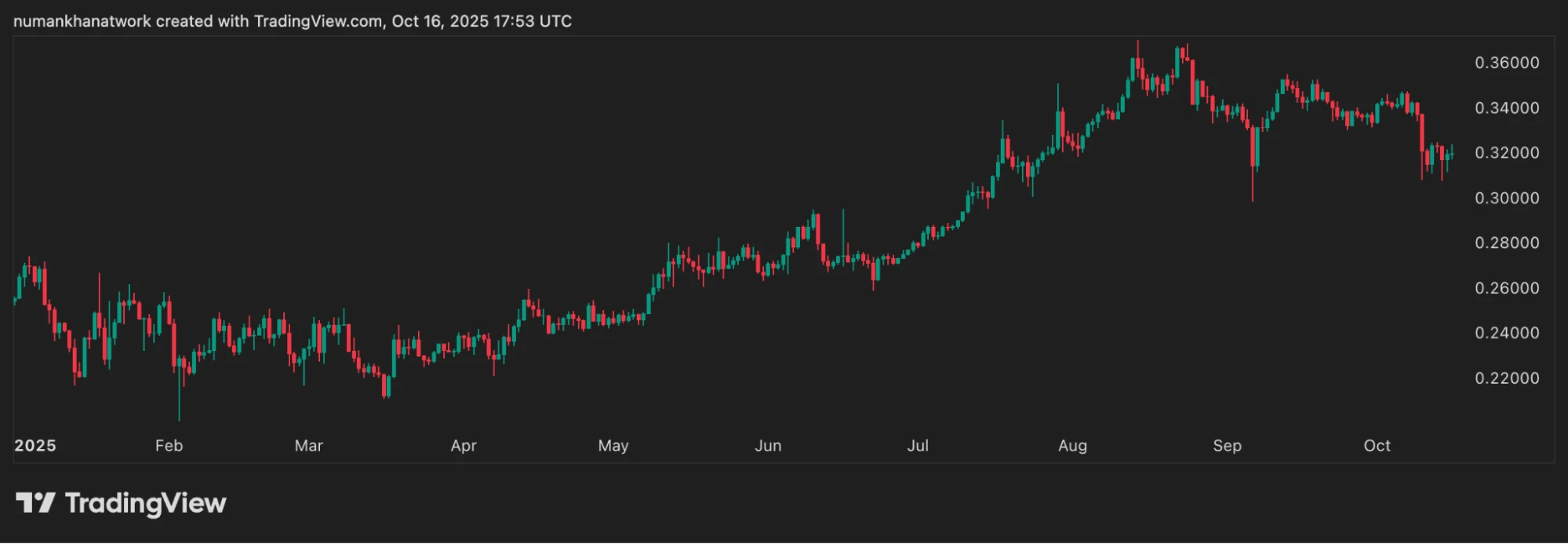Click the Oct marker on time axis
The width and height of the screenshot is (1568, 544).
[x=1377, y=445]
